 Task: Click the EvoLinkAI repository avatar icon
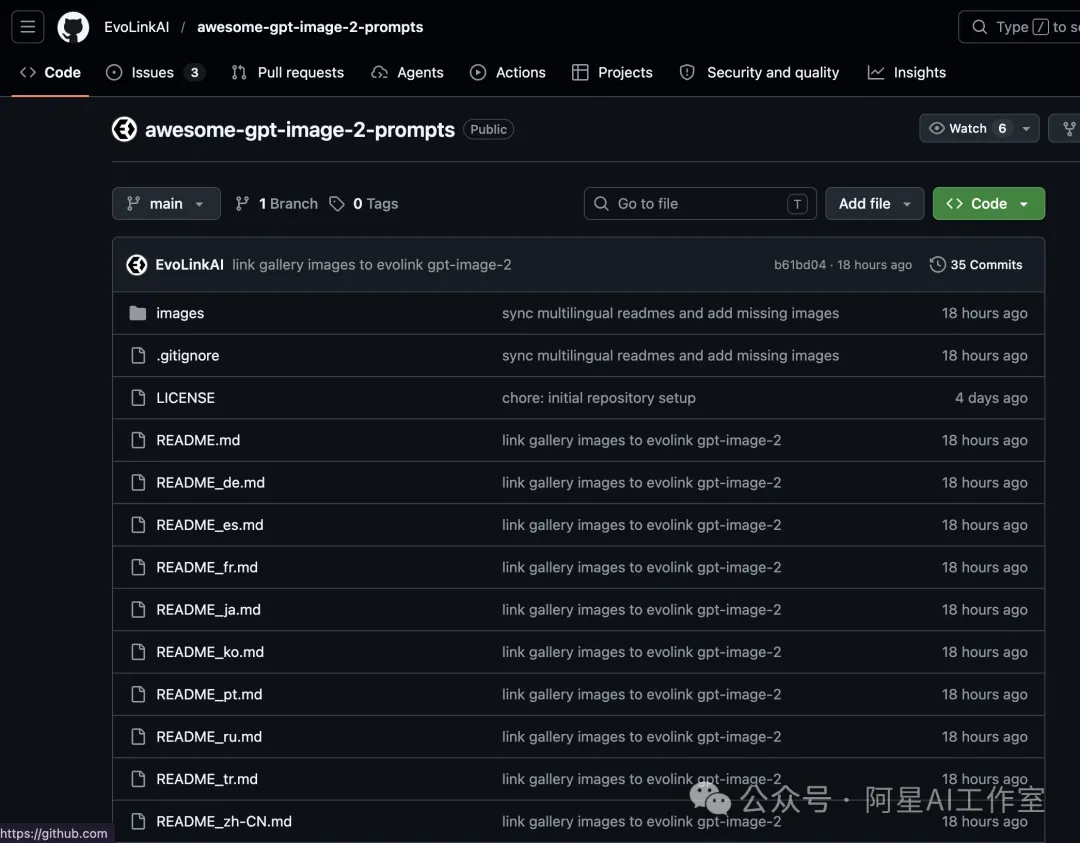click(x=124, y=129)
